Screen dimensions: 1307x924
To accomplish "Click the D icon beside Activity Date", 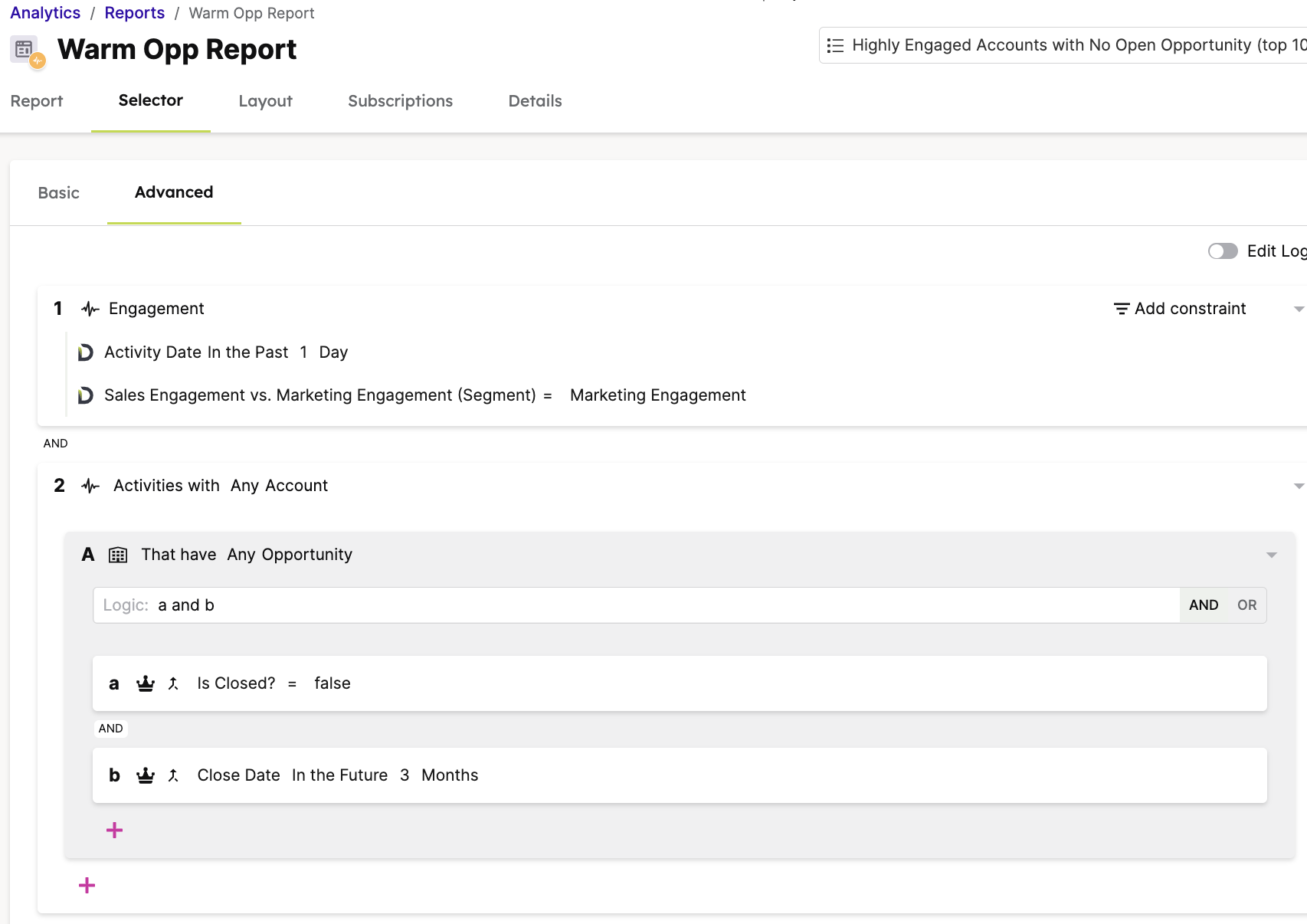I will [x=86, y=352].
